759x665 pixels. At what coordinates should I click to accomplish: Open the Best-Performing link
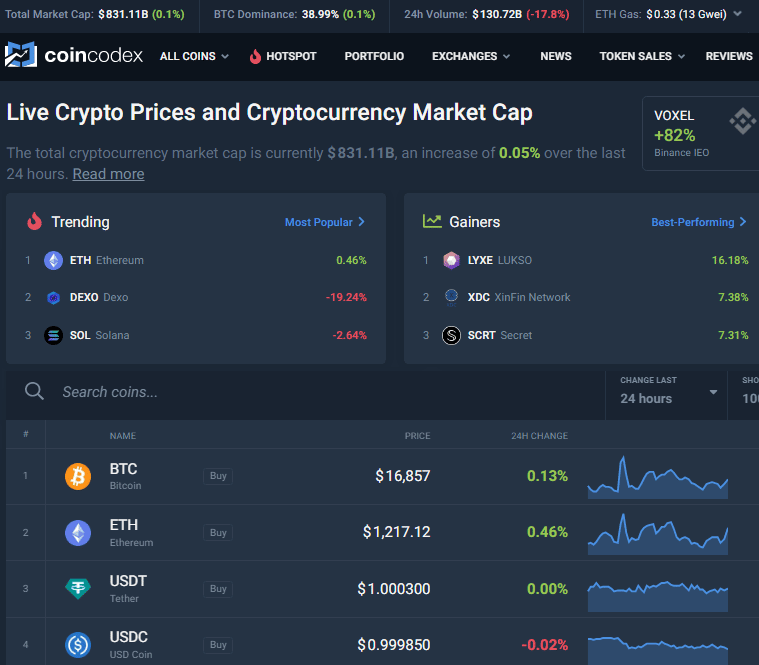(699, 222)
